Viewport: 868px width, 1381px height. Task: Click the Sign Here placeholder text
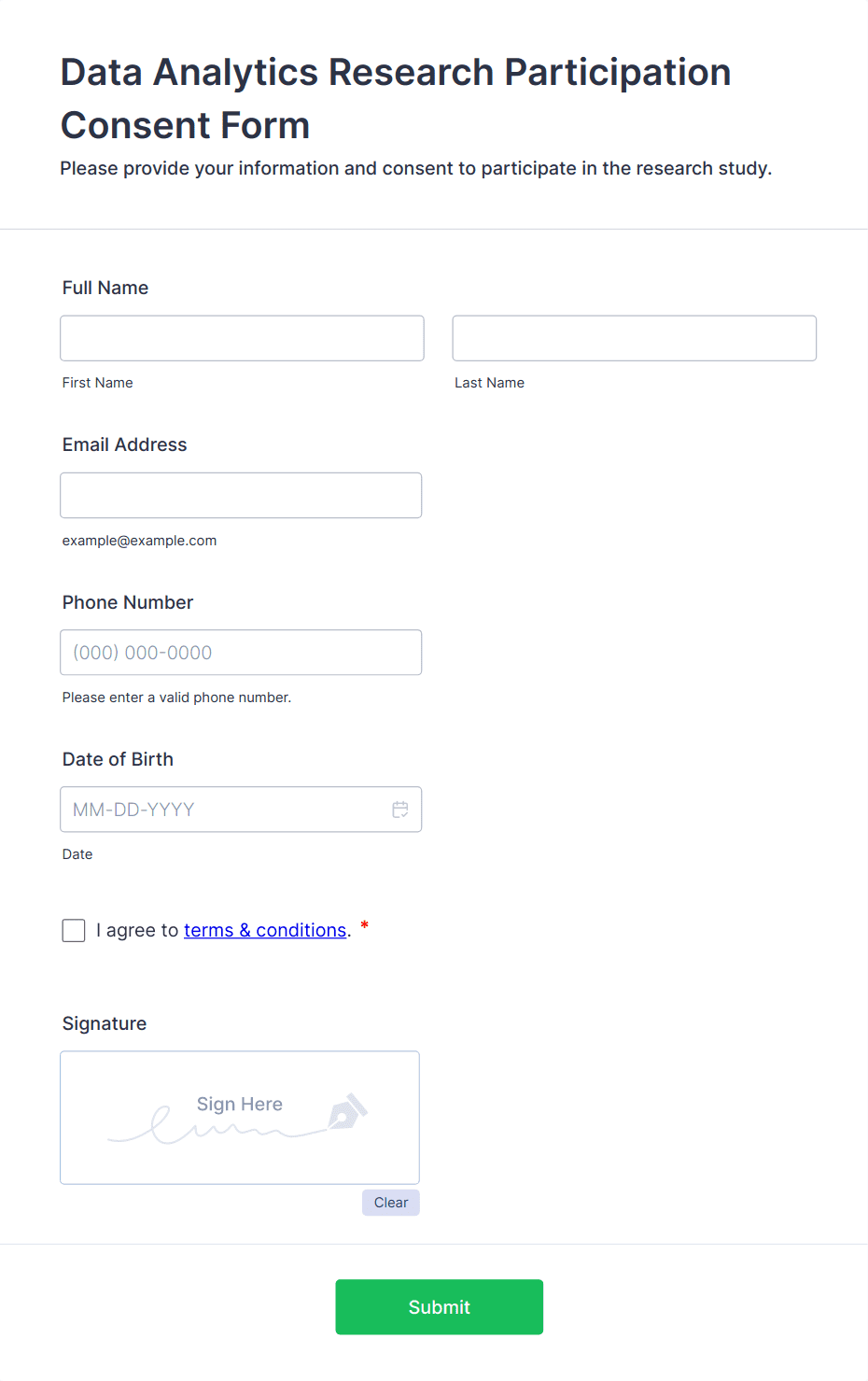point(240,1104)
